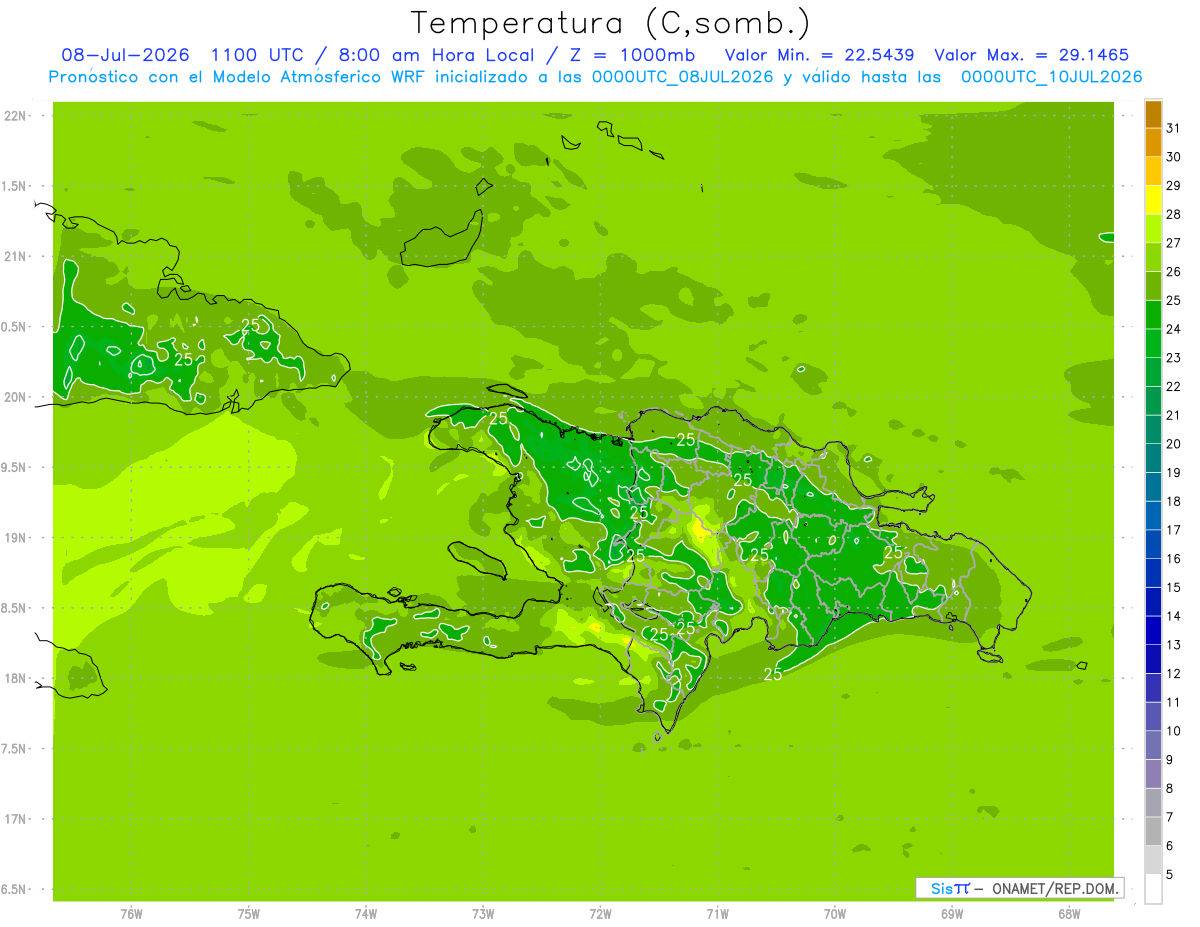Image resolution: width=1200 pixels, height=927 pixels.
Task: Pick the green swatch between 24 and 25
Action: [x=1154, y=315]
